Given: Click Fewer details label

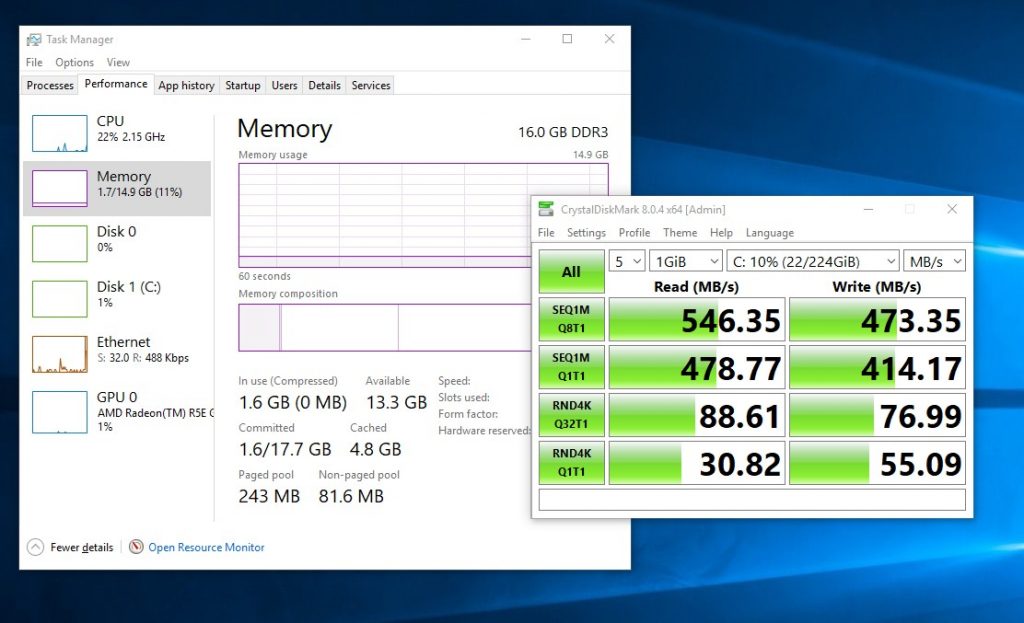Looking at the screenshot, I should [x=82, y=547].
